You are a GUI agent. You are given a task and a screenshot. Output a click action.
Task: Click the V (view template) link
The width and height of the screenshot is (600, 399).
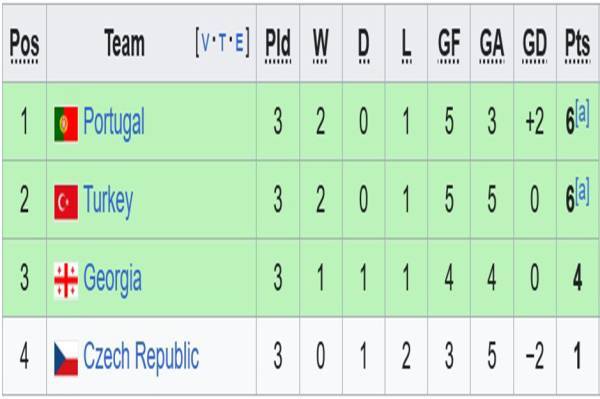click(205, 42)
